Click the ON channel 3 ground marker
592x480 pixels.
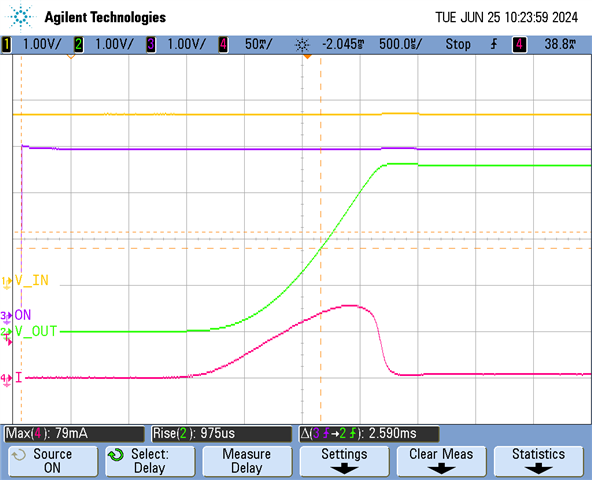click(6, 317)
